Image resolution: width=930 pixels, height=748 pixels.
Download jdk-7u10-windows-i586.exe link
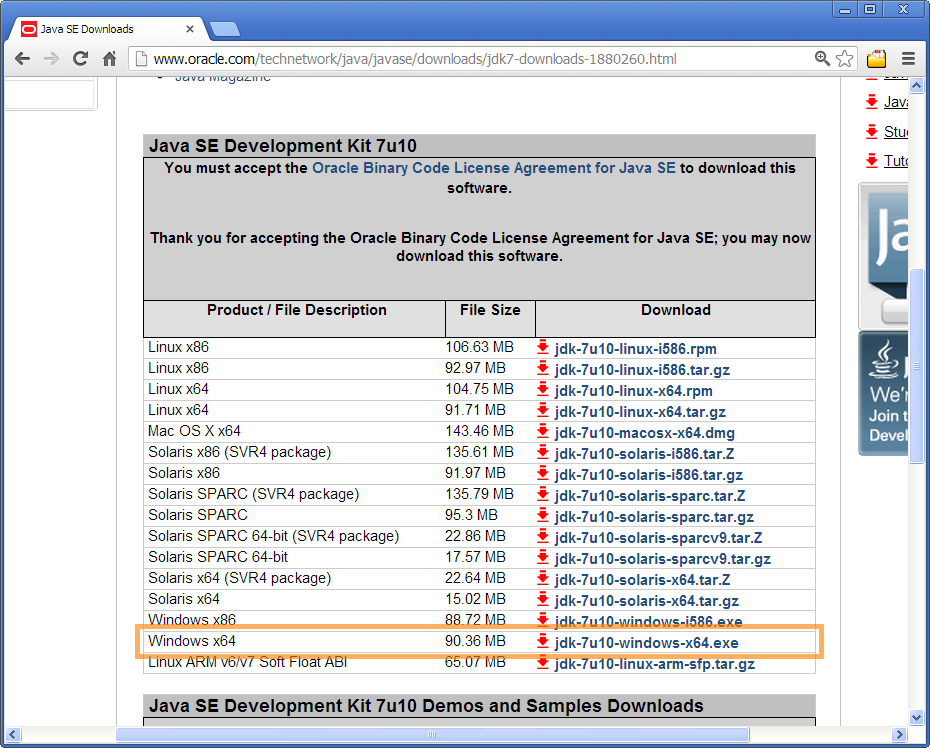click(648, 622)
